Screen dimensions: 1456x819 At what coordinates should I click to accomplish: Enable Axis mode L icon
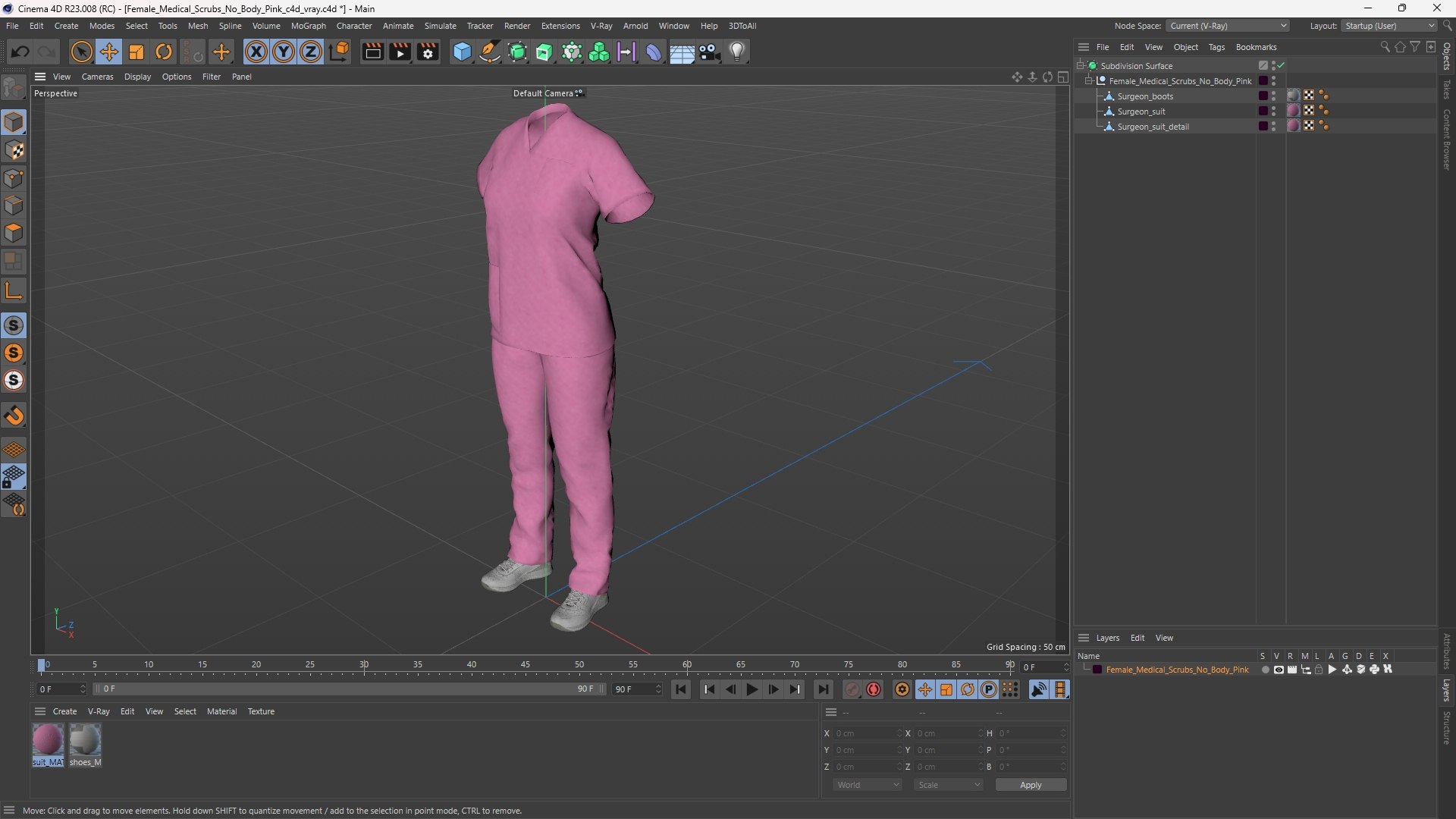click(14, 290)
